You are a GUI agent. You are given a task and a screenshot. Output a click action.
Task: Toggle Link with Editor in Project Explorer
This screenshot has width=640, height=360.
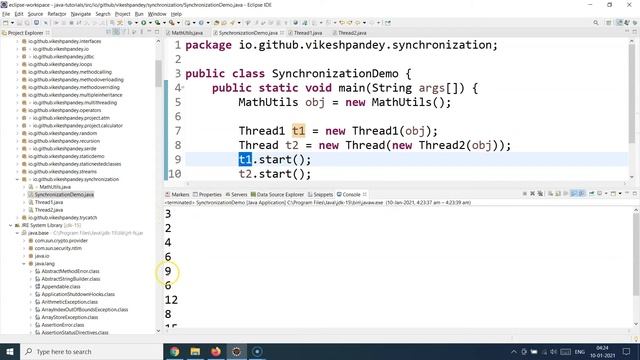click(116, 32)
